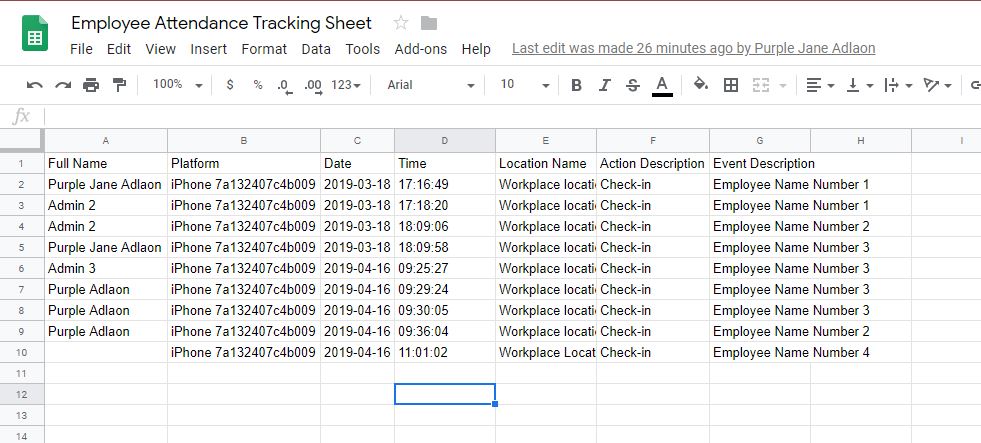
Task: Click Format as currency dollar button
Action: [x=230, y=85]
